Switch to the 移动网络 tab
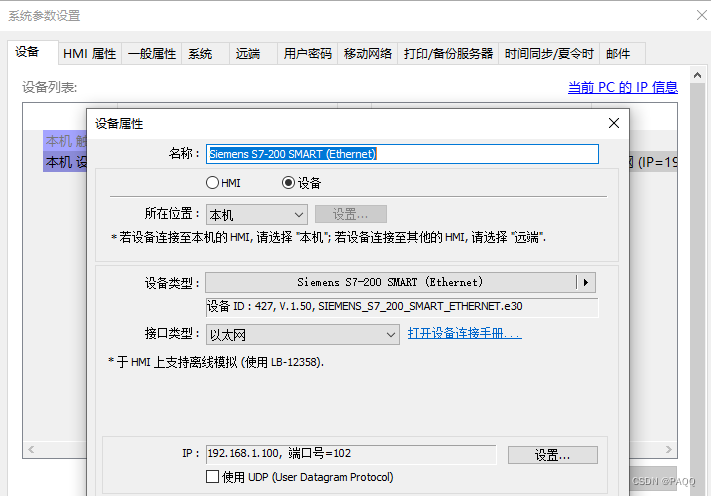 (x=368, y=54)
